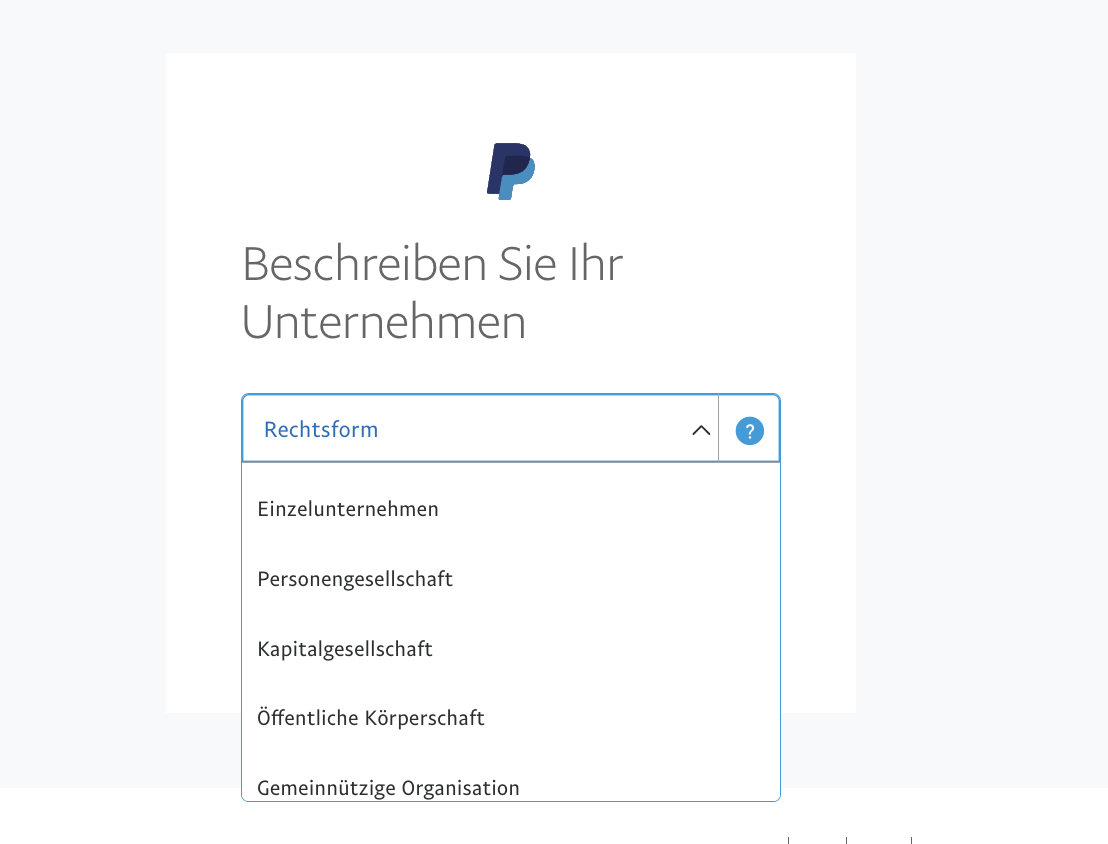Select Einzelunternehmen from the list

[x=510, y=509]
